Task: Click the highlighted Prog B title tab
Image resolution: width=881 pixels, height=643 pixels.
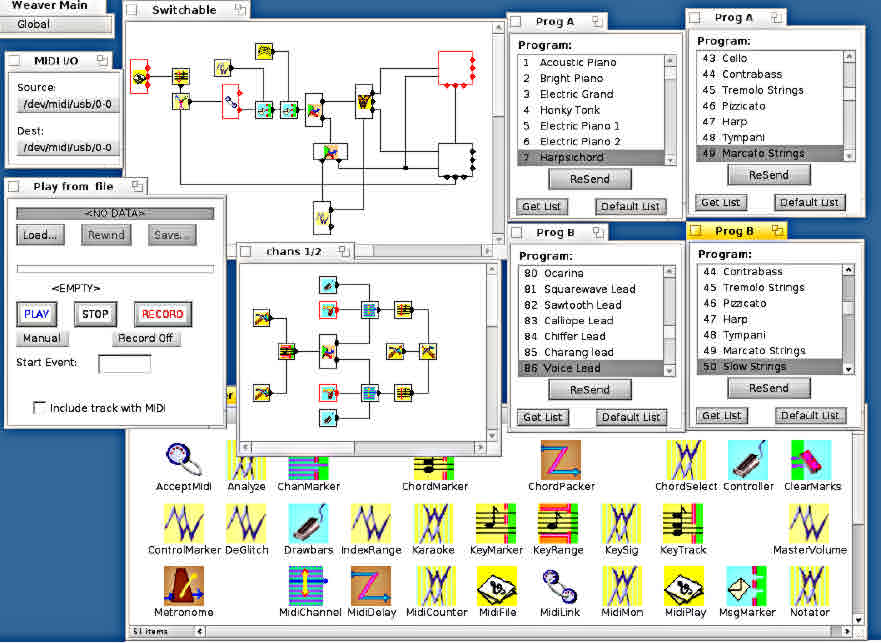Action: coord(737,230)
